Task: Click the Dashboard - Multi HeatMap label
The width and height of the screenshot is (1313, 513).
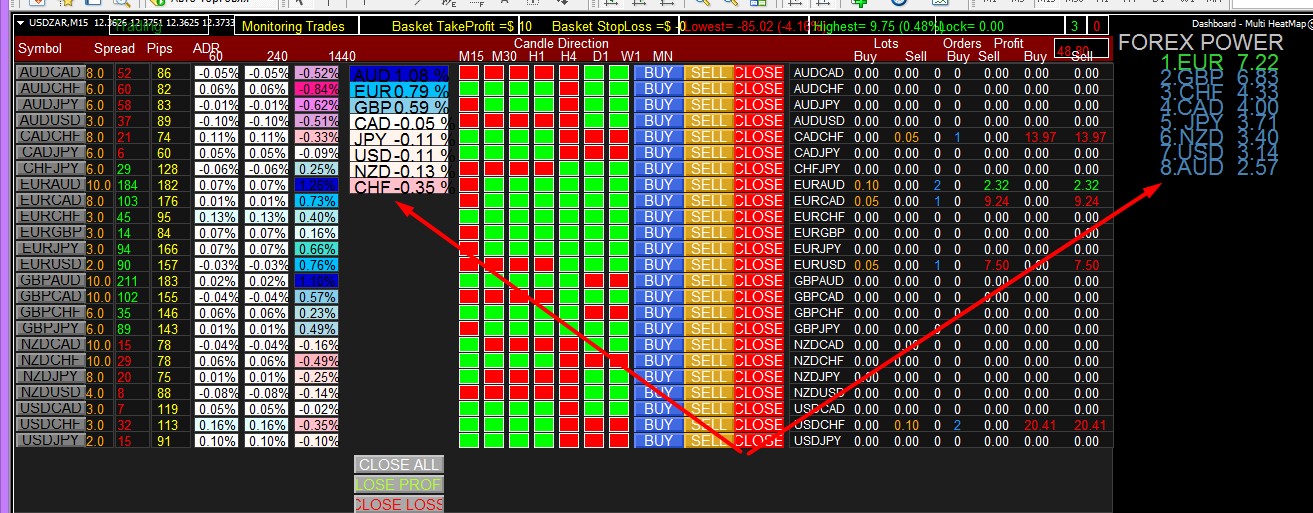Action: click(1250, 23)
